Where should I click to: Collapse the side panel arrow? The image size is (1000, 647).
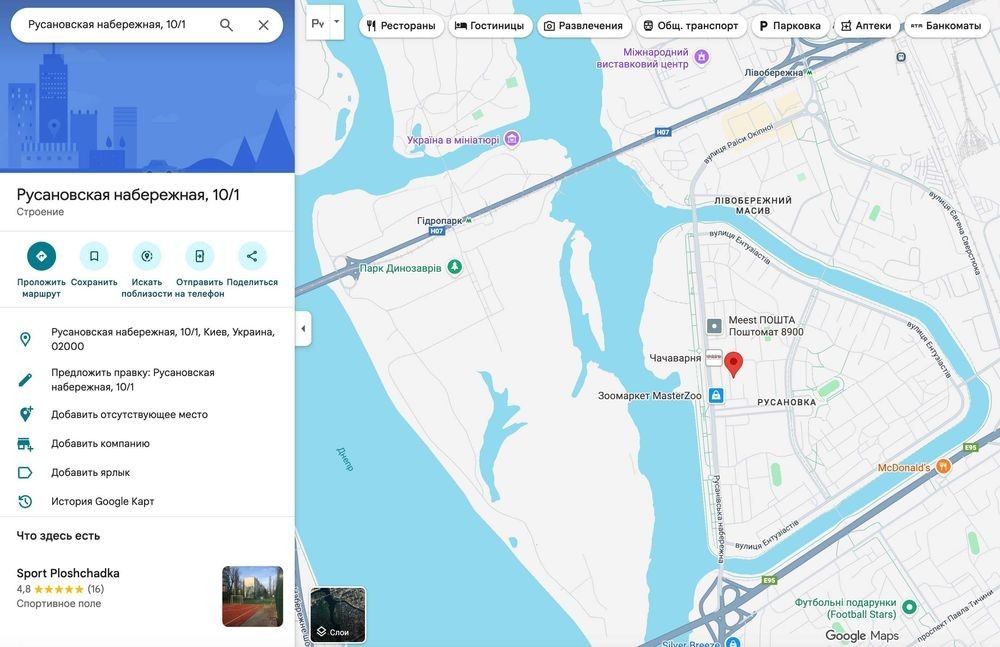click(303, 329)
